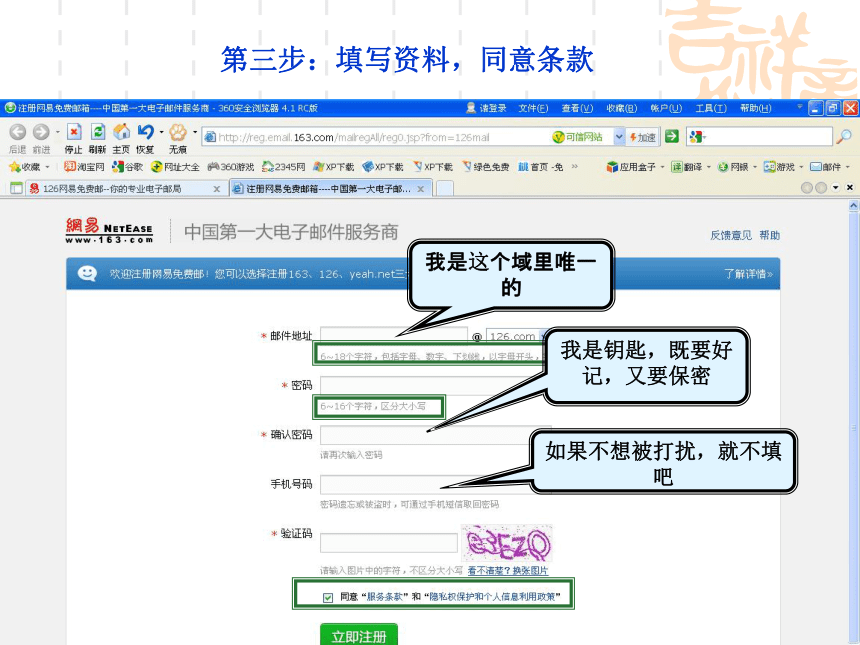
Task: Stop page loading with the 停止 icon
Action: (x=73, y=132)
